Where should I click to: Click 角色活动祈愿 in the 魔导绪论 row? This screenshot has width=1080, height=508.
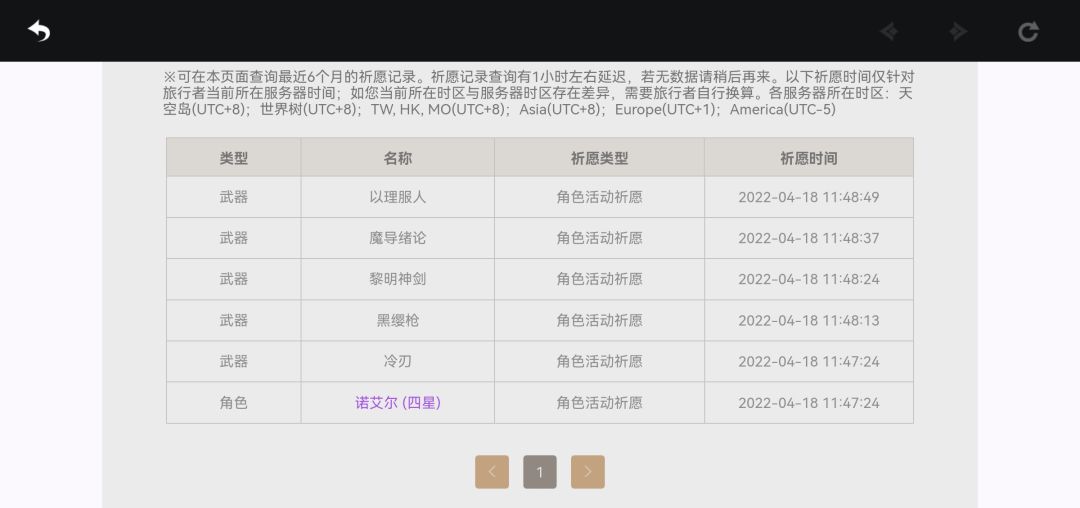[599, 238]
